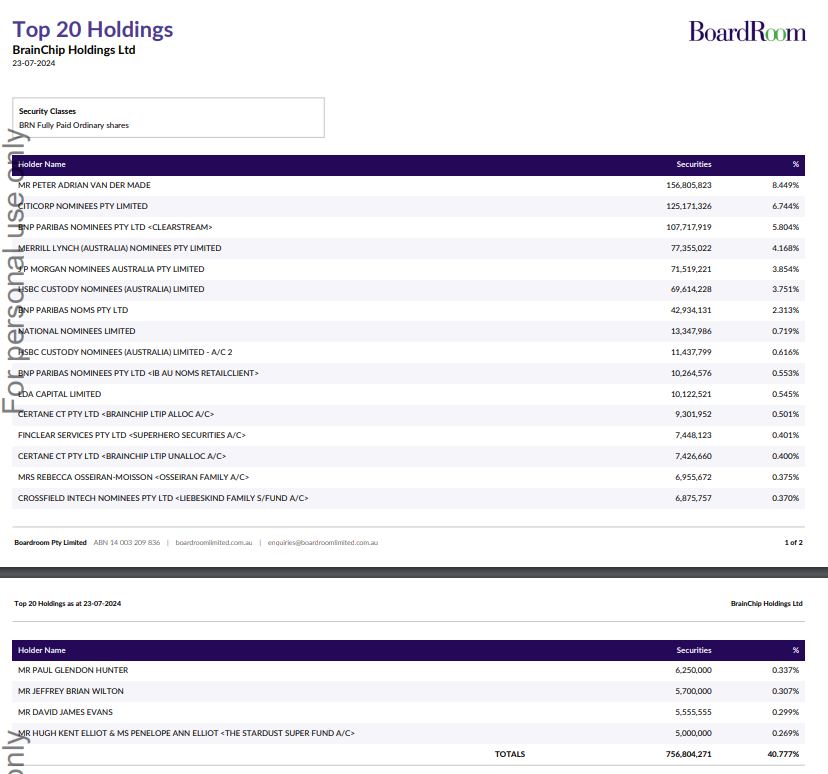828x774 pixels.
Task: Select the 0.307% percentage value
Action: pyautogui.click(x=785, y=692)
